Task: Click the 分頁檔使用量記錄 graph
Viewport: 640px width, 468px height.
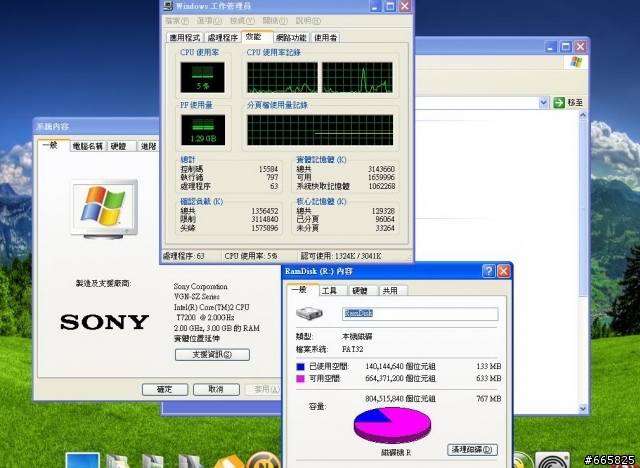Action: [320, 130]
